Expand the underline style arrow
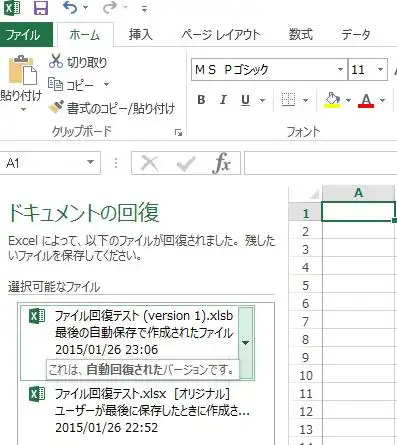The image size is (397, 445). pos(263,100)
